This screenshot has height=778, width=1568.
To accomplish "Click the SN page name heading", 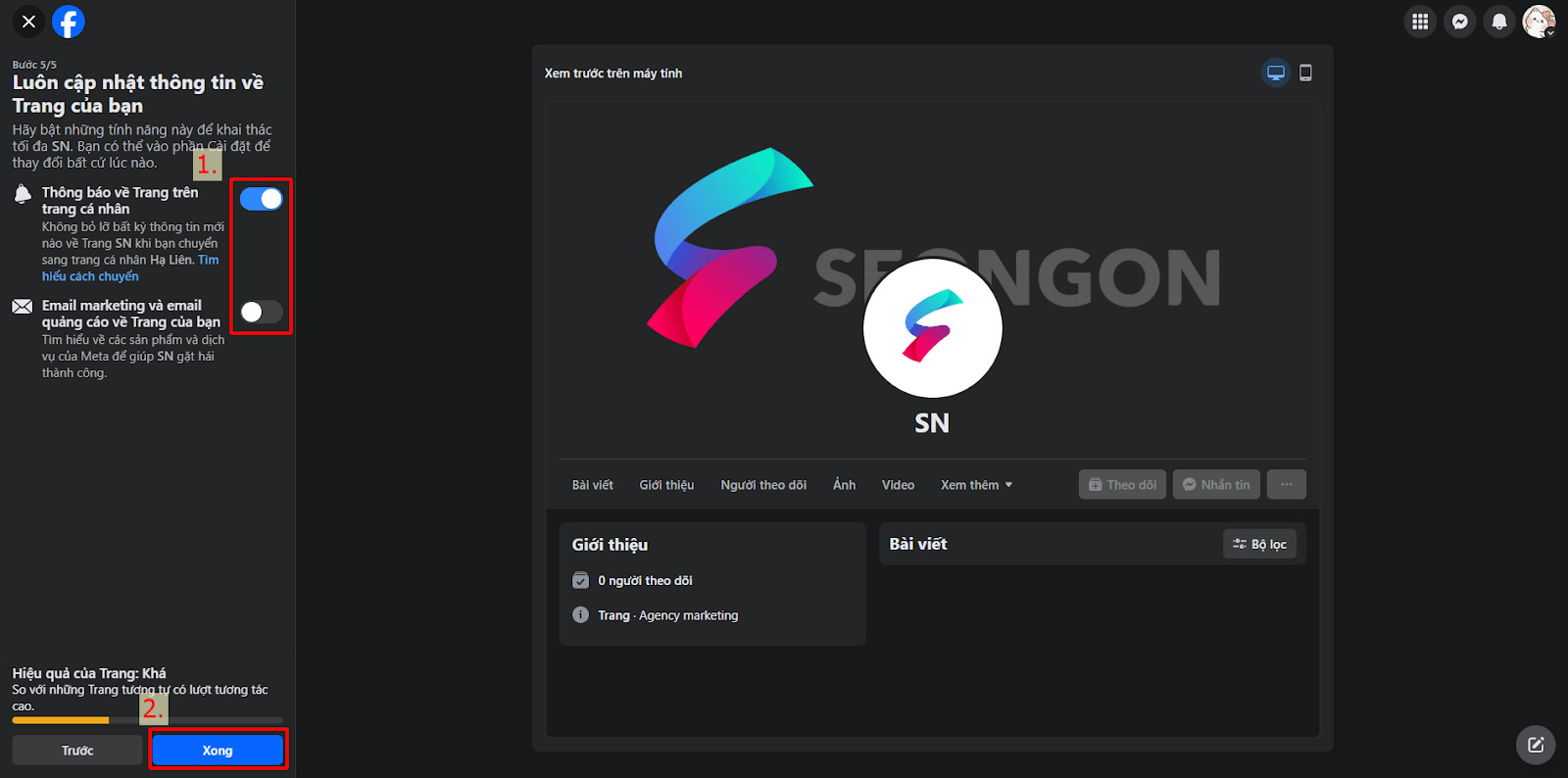I will [x=932, y=423].
